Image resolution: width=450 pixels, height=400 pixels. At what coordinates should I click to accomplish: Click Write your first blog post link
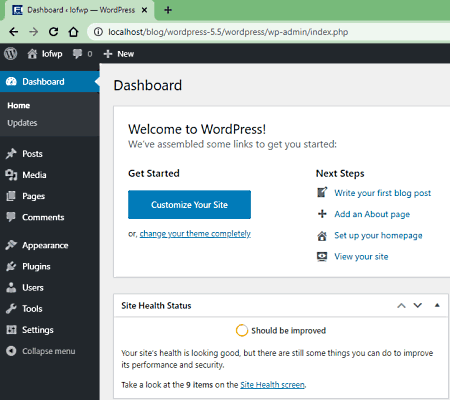pos(383,193)
